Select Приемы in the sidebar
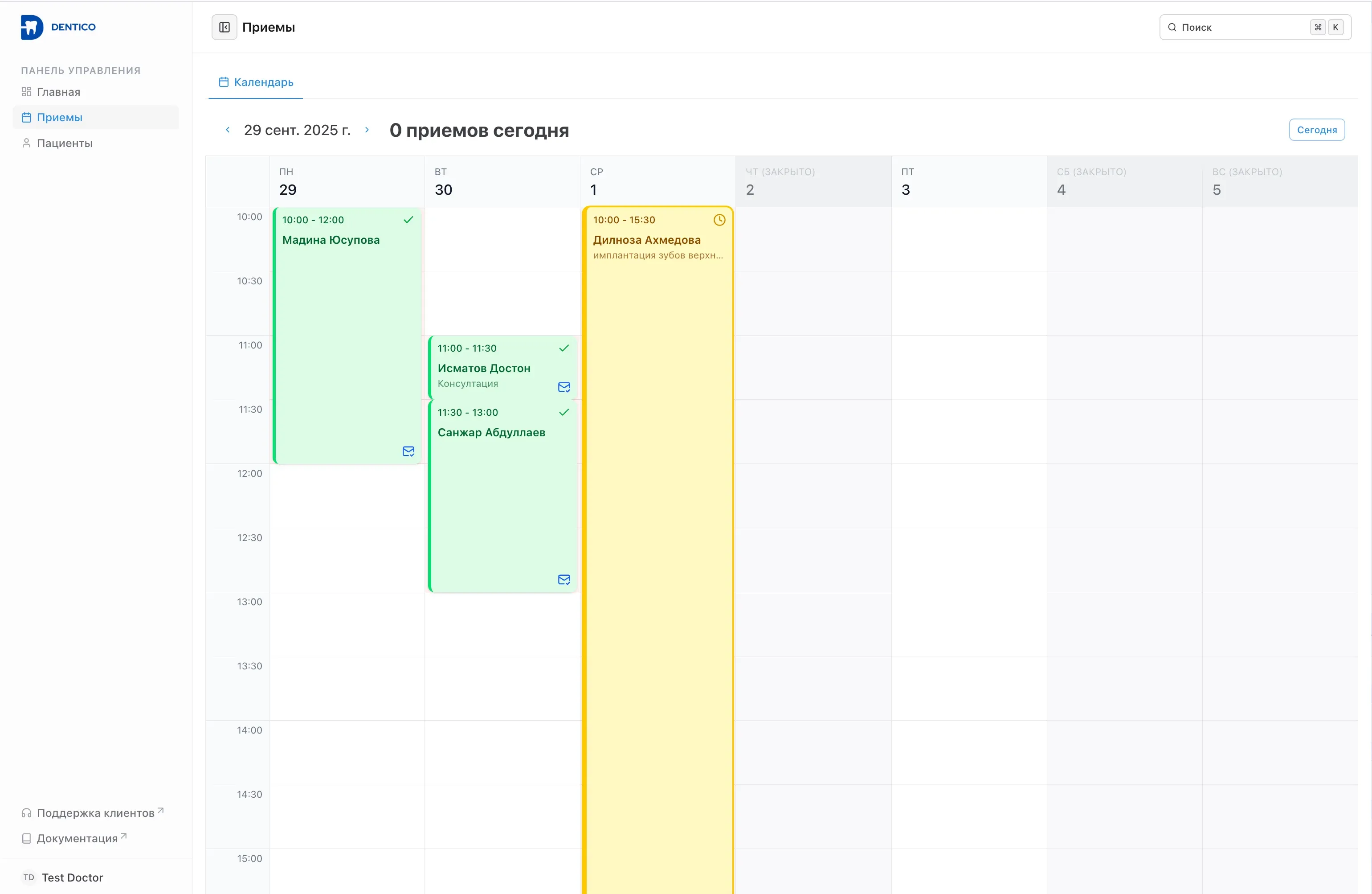The height and width of the screenshot is (894, 1372). click(x=59, y=118)
